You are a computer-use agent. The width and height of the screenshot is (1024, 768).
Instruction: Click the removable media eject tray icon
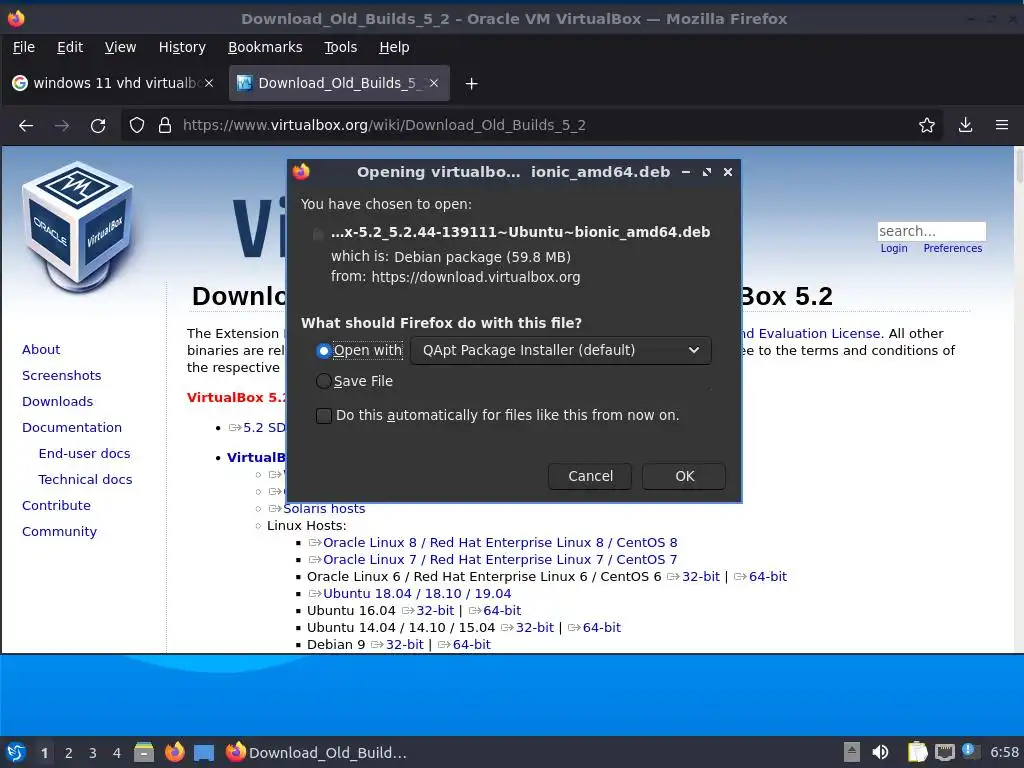(852, 752)
